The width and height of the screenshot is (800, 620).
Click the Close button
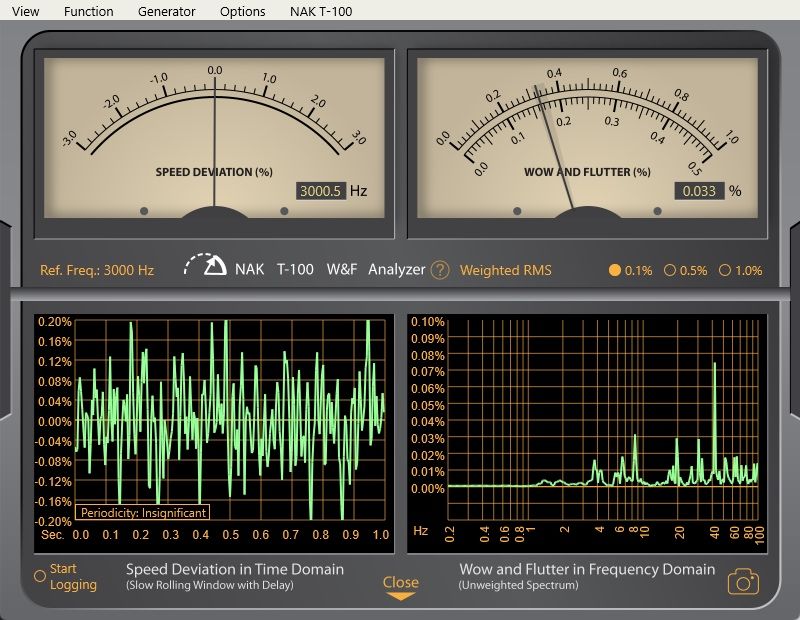[401, 582]
